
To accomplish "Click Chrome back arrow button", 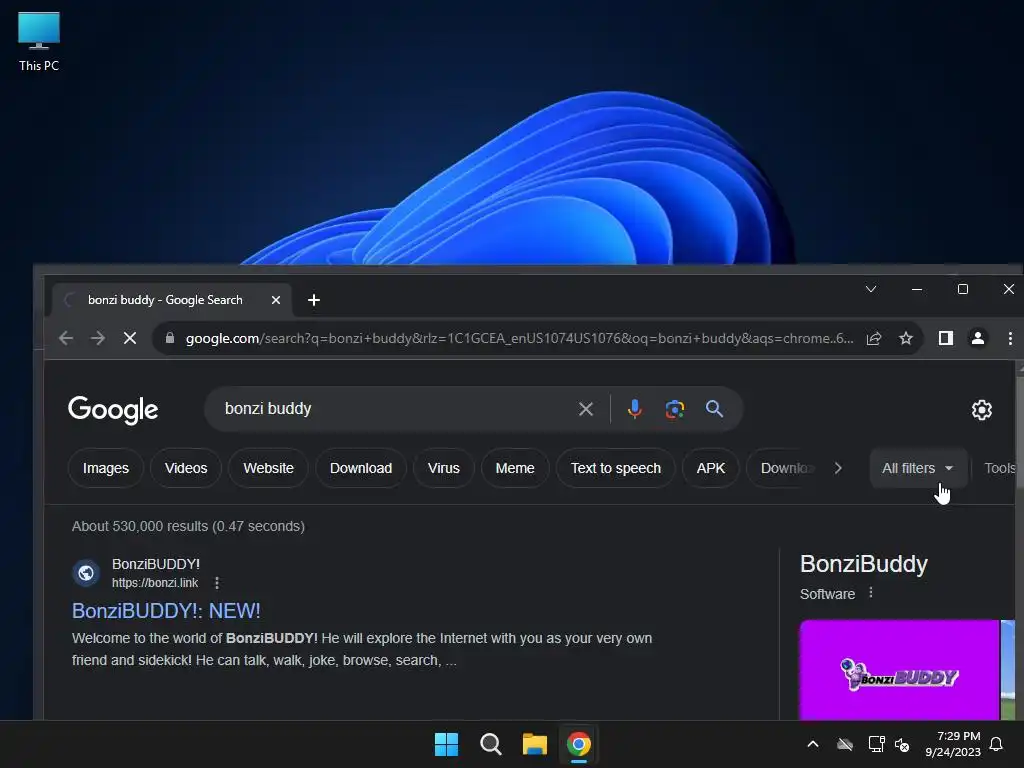I will (66, 338).
